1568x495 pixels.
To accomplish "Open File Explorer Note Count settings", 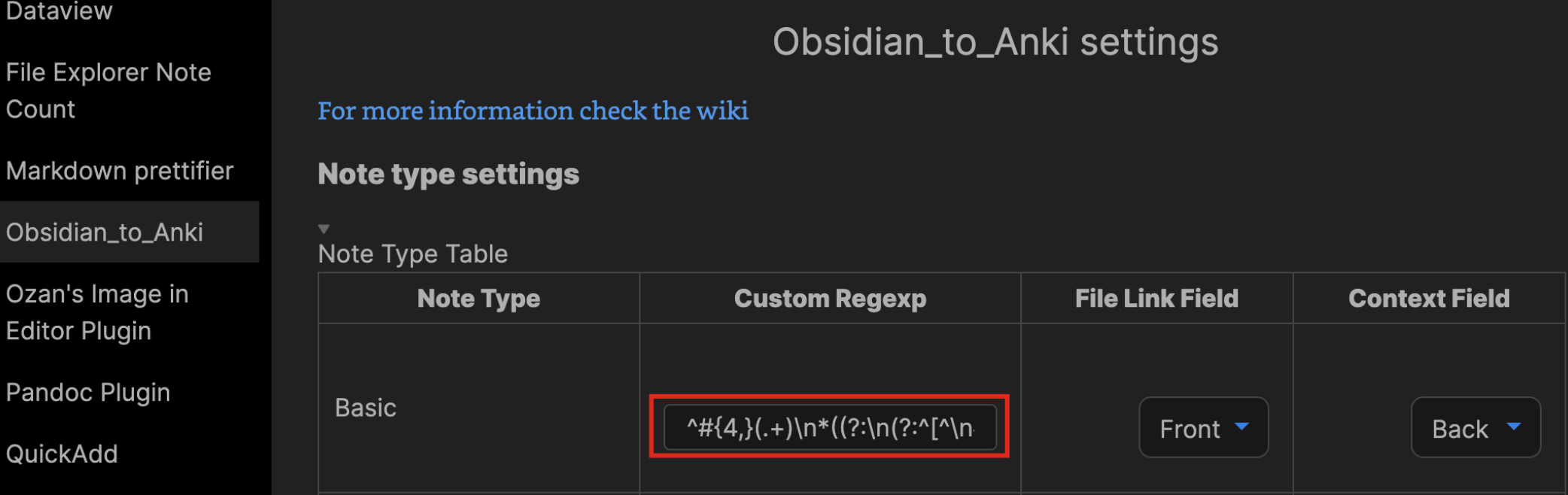I will point(109,90).
